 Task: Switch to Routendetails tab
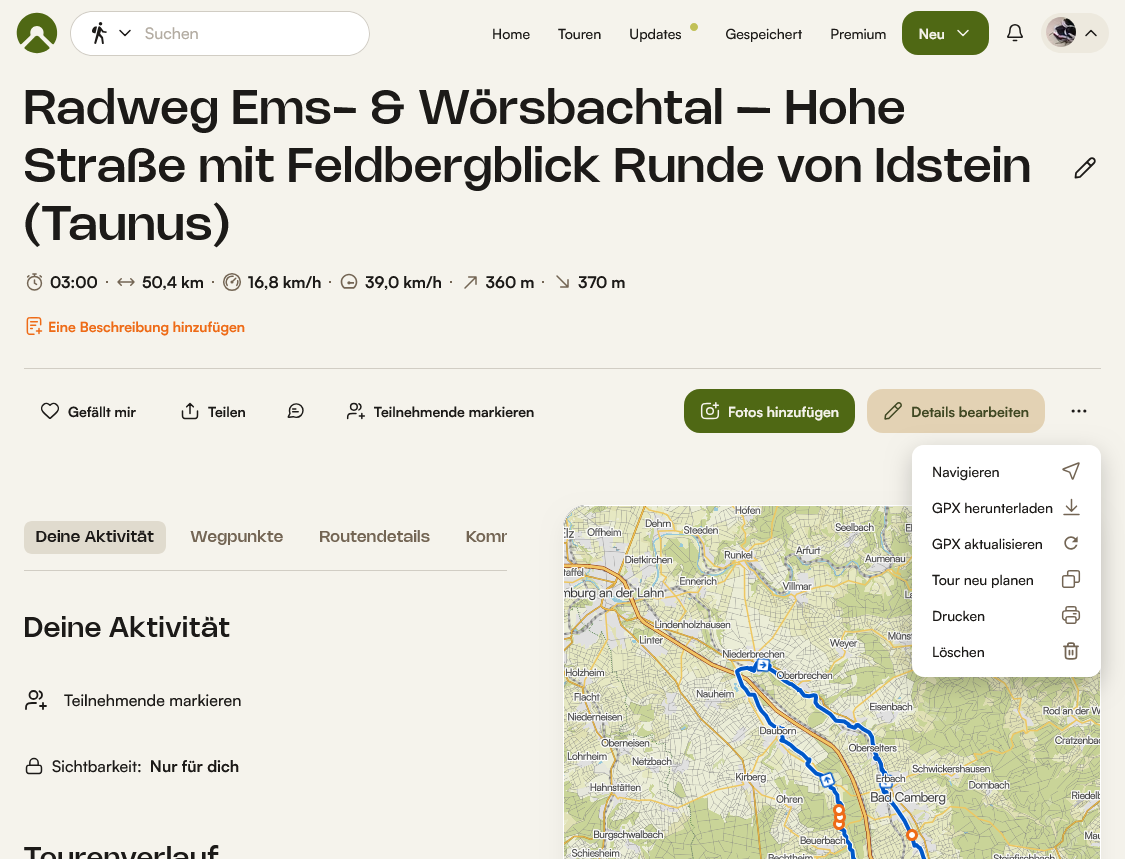pos(375,537)
